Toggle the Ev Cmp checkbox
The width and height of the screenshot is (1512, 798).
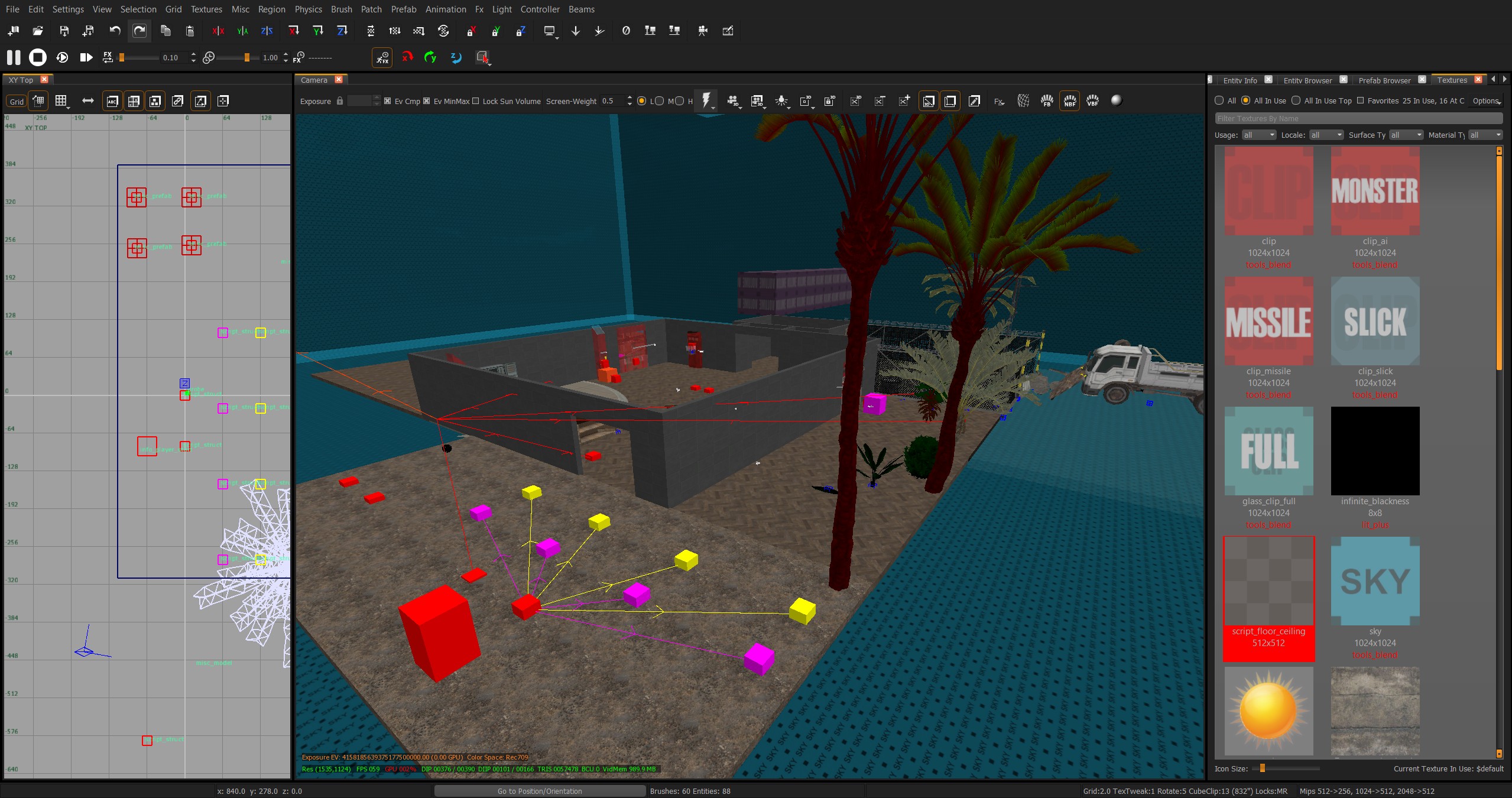click(388, 101)
